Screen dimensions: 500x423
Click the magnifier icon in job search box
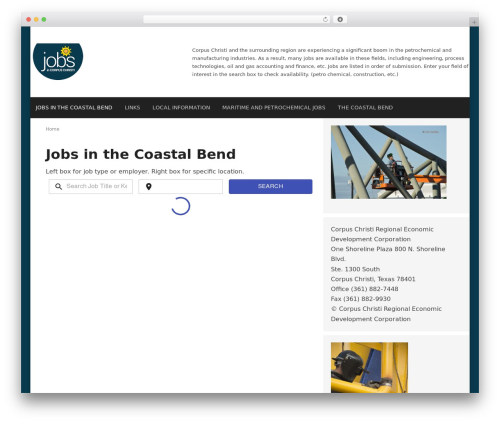point(58,186)
